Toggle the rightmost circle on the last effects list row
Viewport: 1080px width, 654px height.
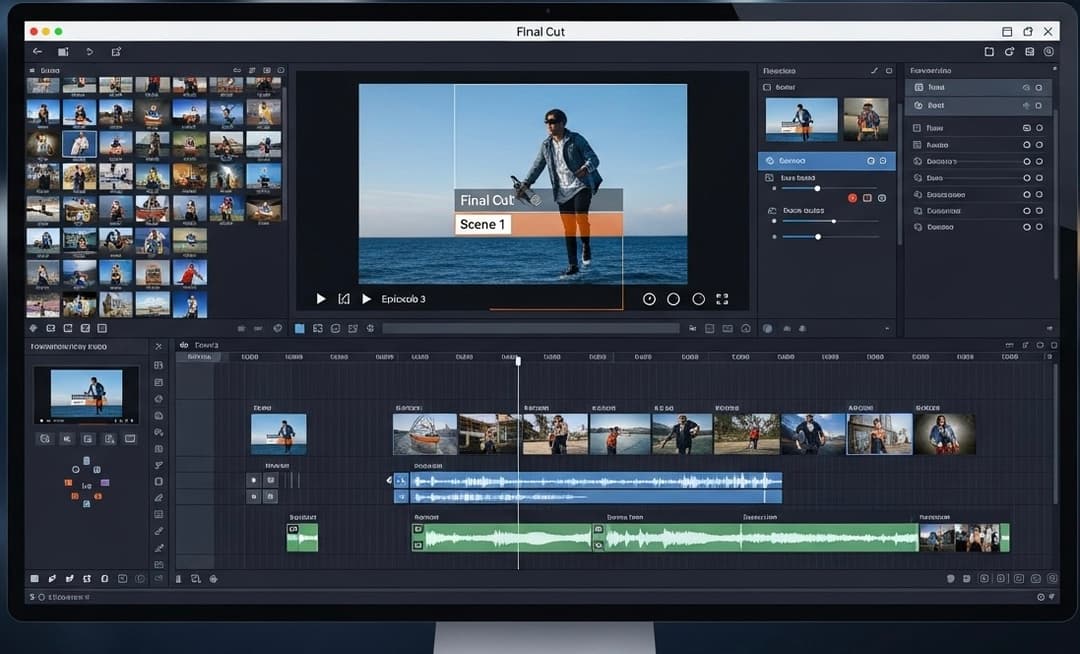click(1039, 227)
